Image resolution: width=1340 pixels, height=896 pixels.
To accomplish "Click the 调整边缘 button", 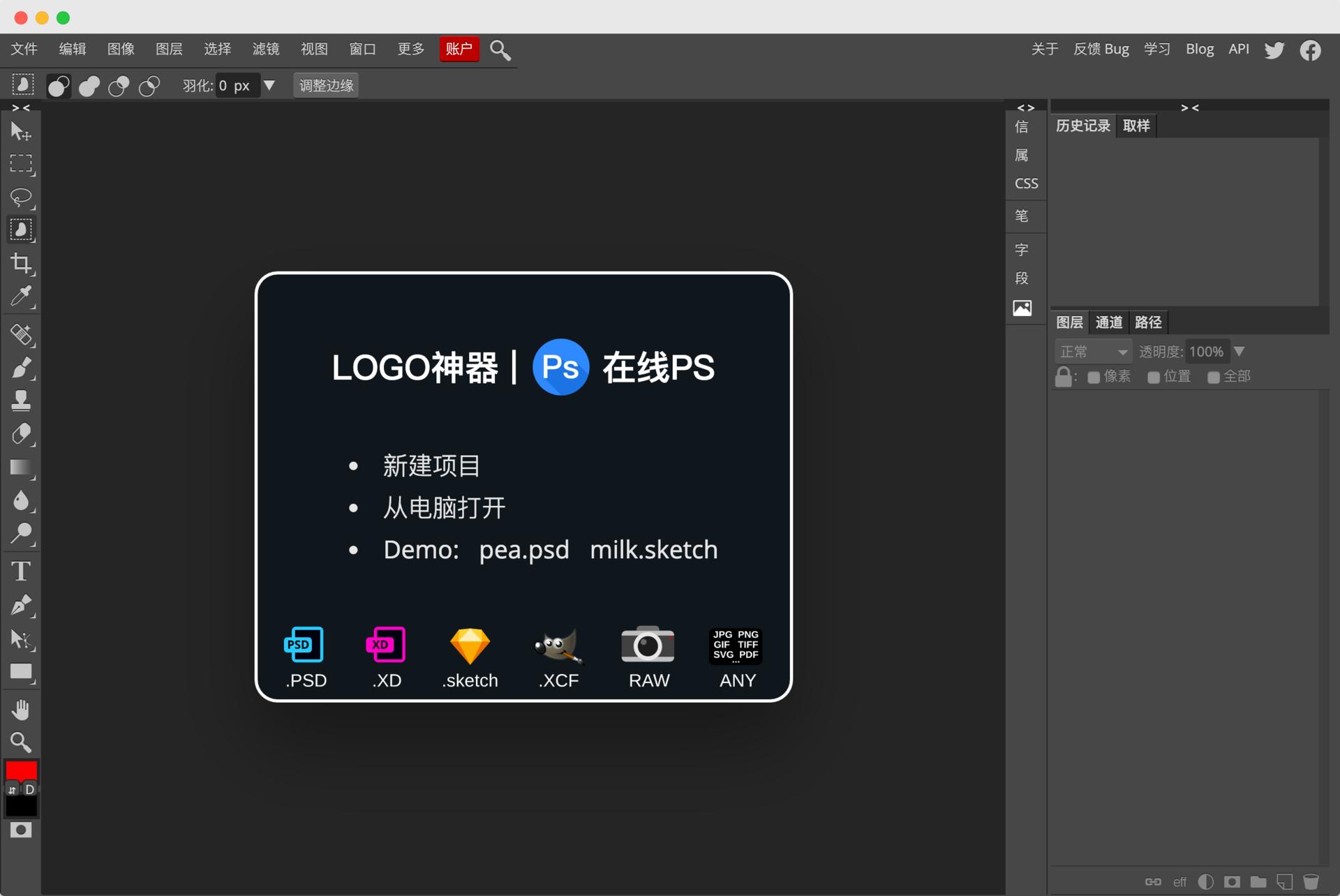I will (x=325, y=84).
